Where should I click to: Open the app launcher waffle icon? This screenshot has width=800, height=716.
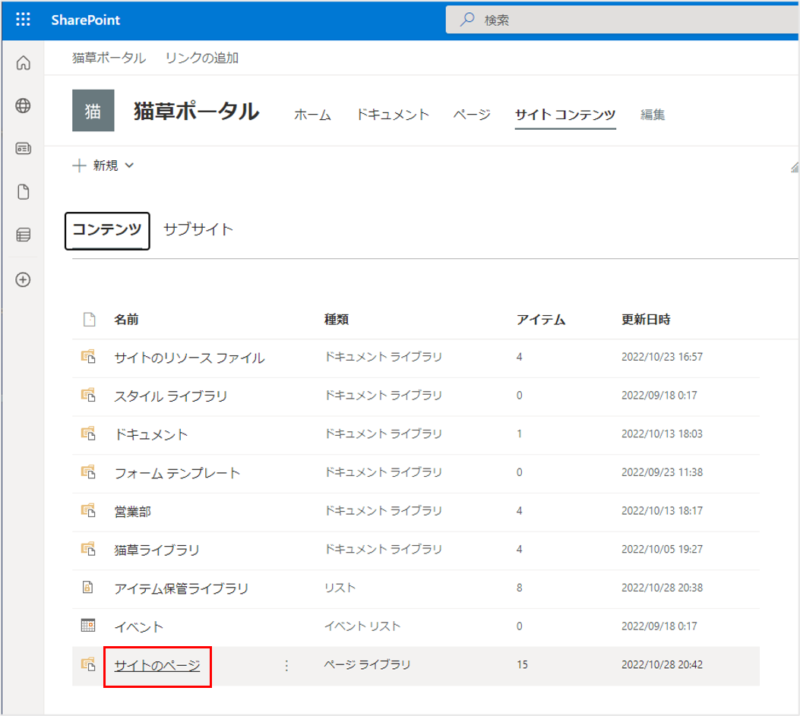pyautogui.click(x=23, y=20)
